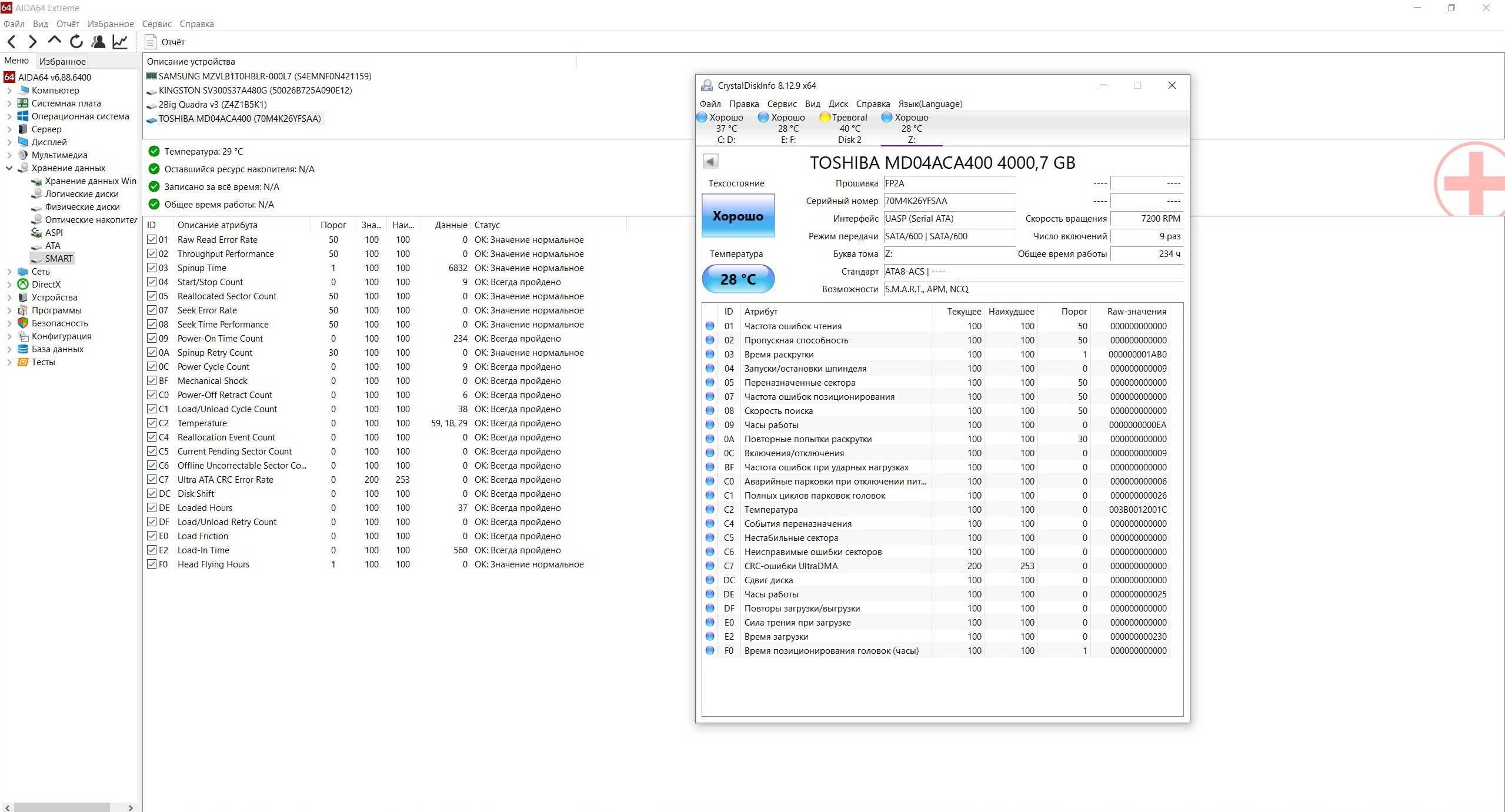Click the AIDA64 refresh icon

coord(76,41)
